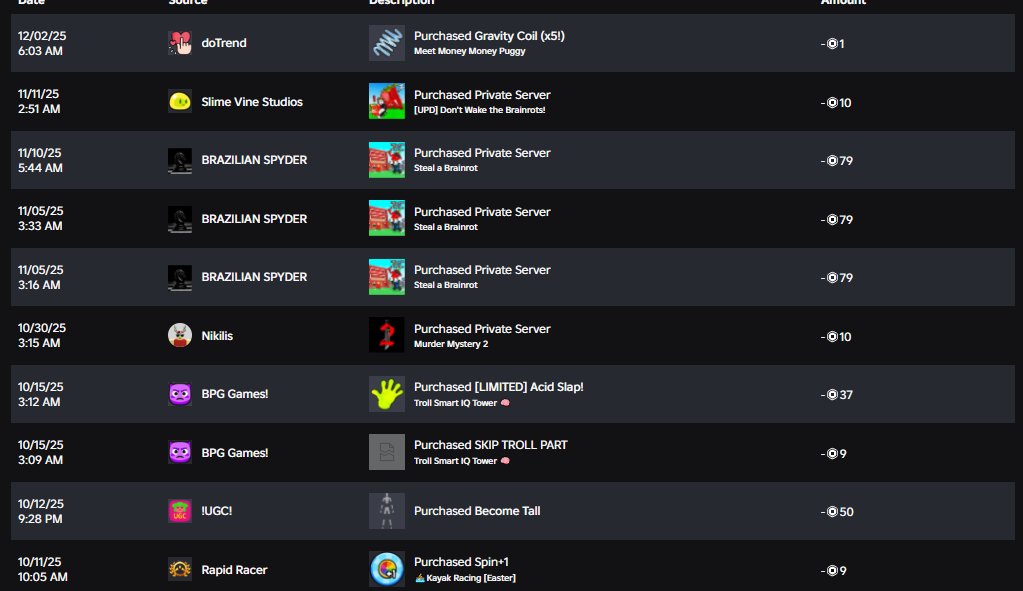1023x591 pixels.
Task: Click Purchased [LIMITED] Acid Slap! description
Action: point(498,387)
